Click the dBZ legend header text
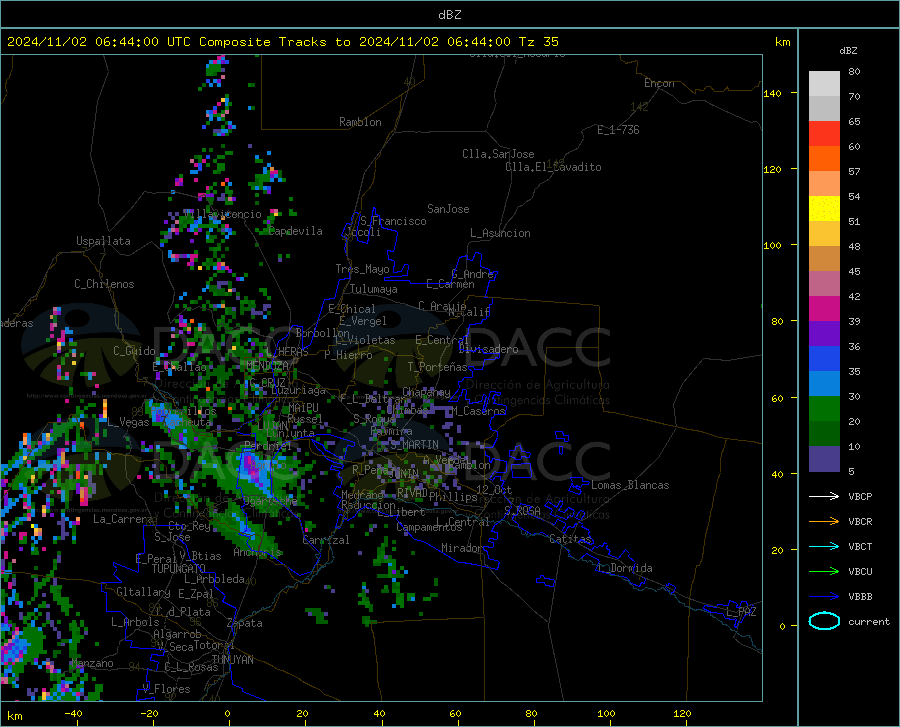 848,50
